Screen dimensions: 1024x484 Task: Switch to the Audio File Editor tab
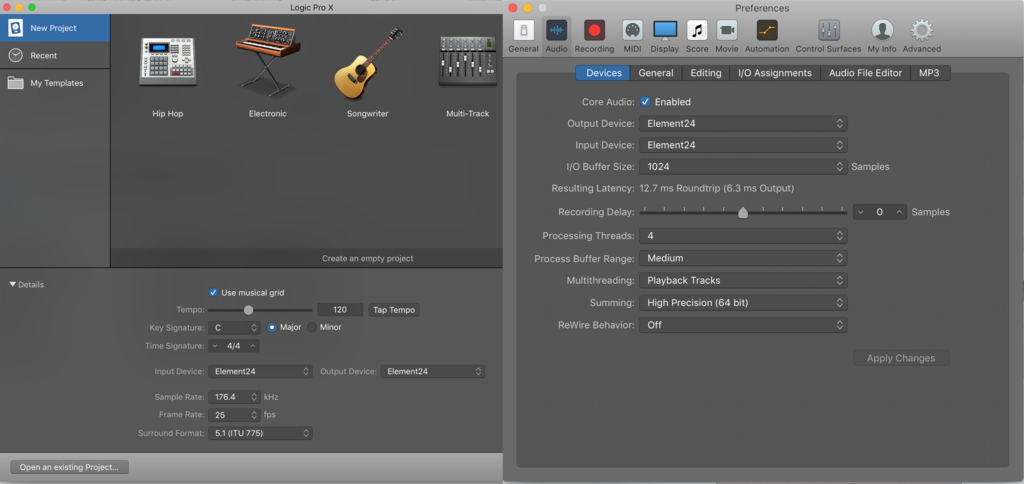point(865,73)
